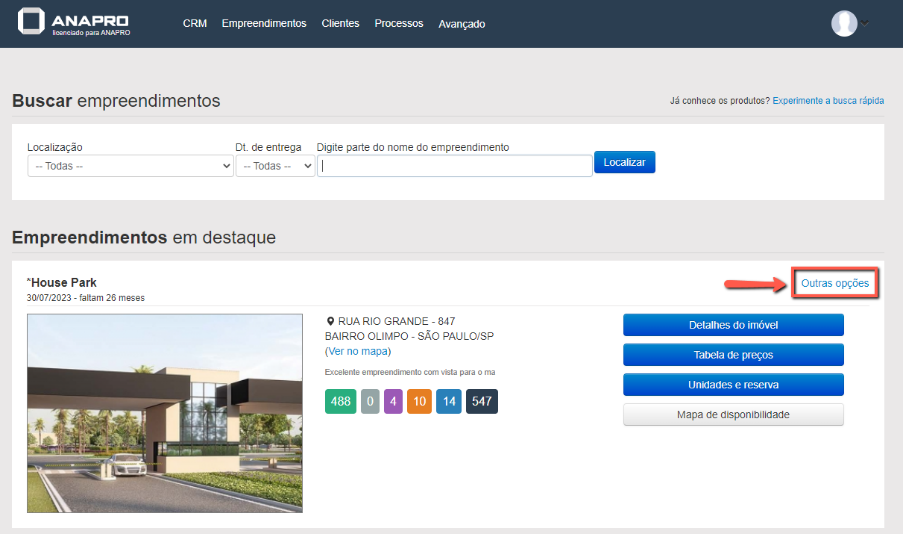Viewport: 903px width, 534px height.
Task: Click the Outras opções link
Action: pyautogui.click(x=834, y=283)
